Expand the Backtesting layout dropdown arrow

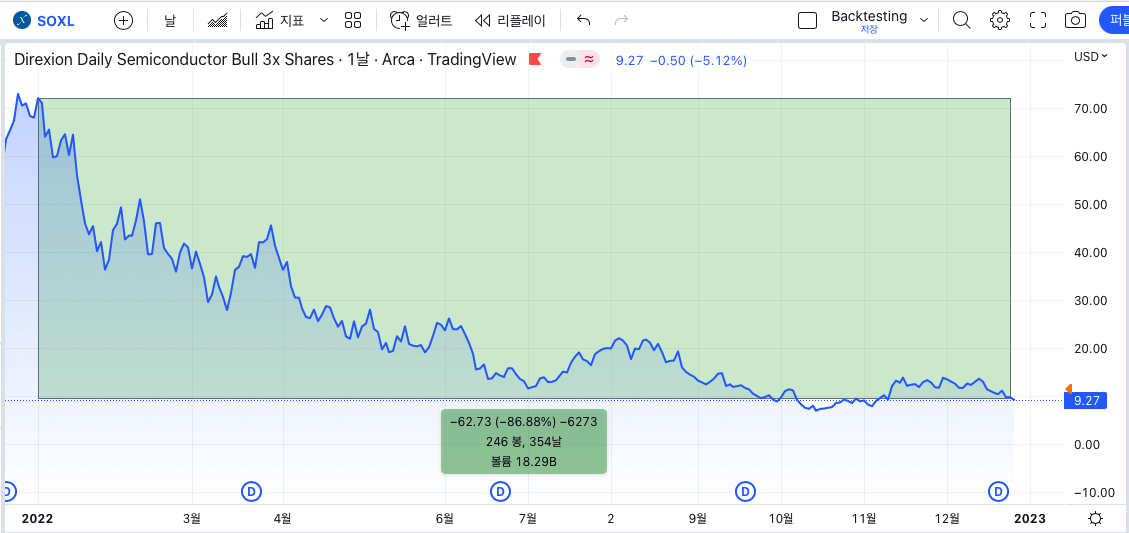pyautogui.click(x=925, y=20)
